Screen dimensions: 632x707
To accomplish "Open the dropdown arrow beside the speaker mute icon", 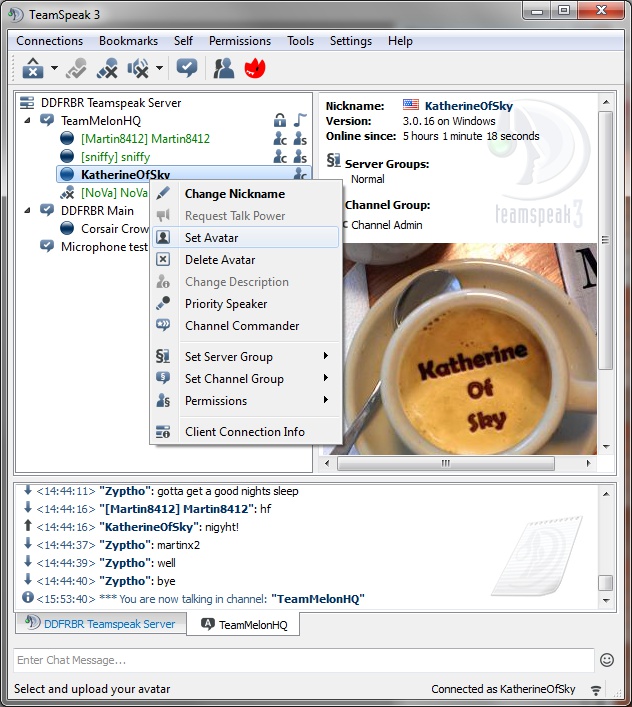I will tap(159, 69).
